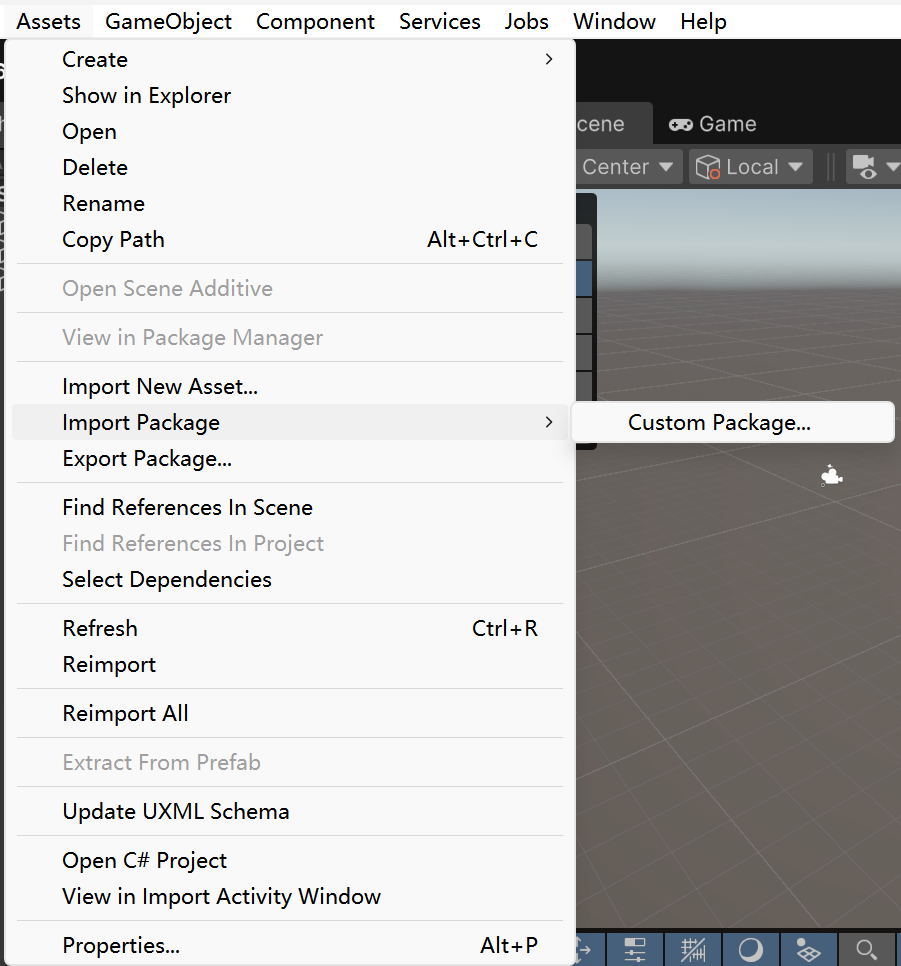The height and width of the screenshot is (966, 901).
Task: Choose Custom Package... from the submenu
Action: [719, 422]
